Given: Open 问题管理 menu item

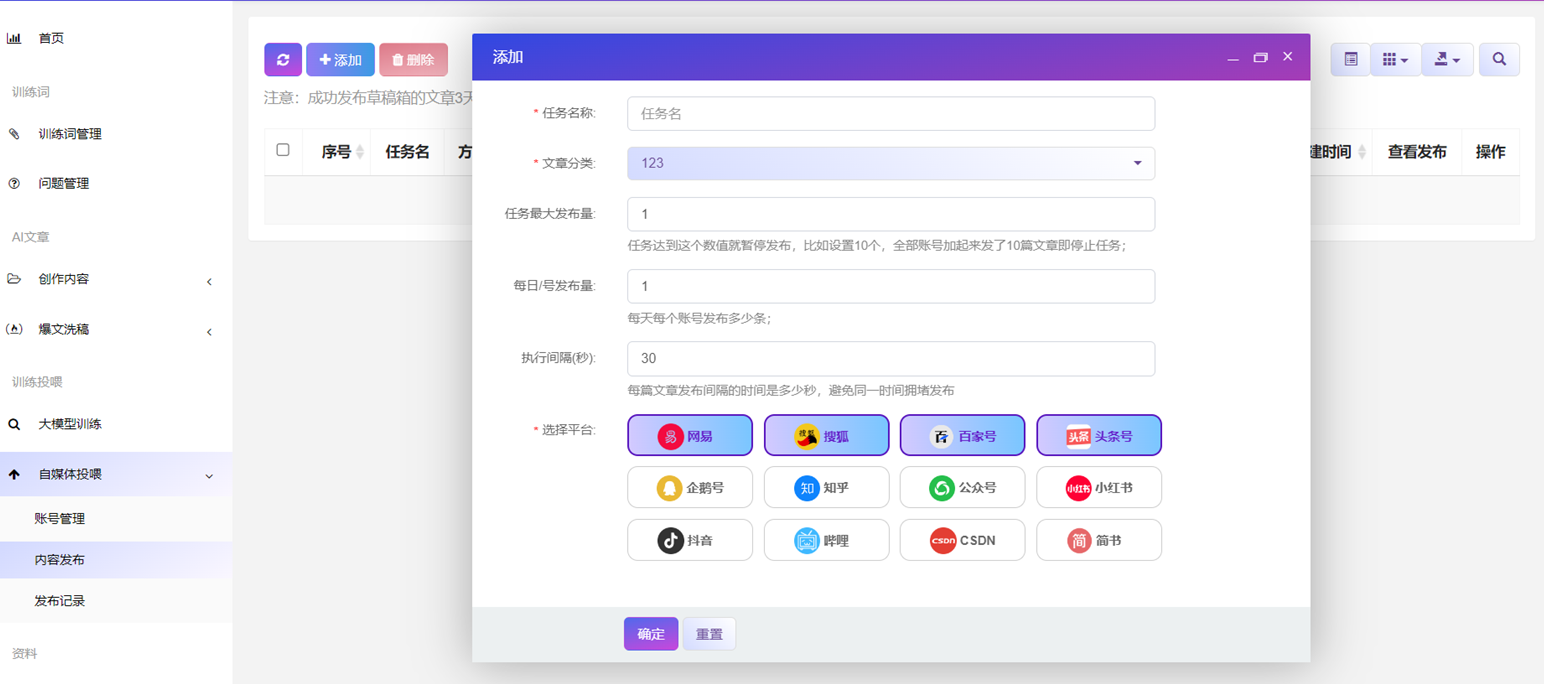Looking at the screenshot, I should (64, 184).
